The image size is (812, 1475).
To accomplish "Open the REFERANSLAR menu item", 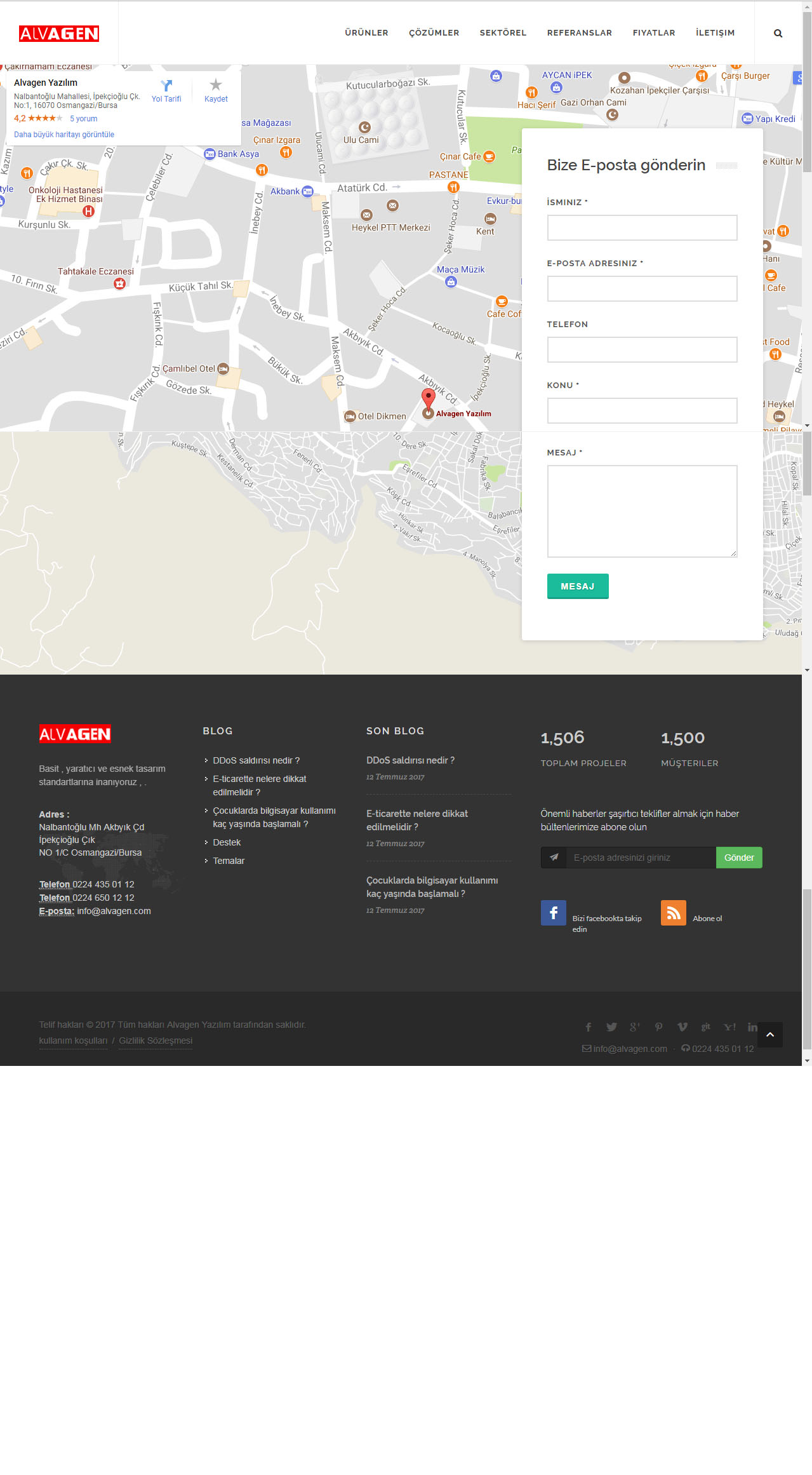I will [x=580, y=33].
